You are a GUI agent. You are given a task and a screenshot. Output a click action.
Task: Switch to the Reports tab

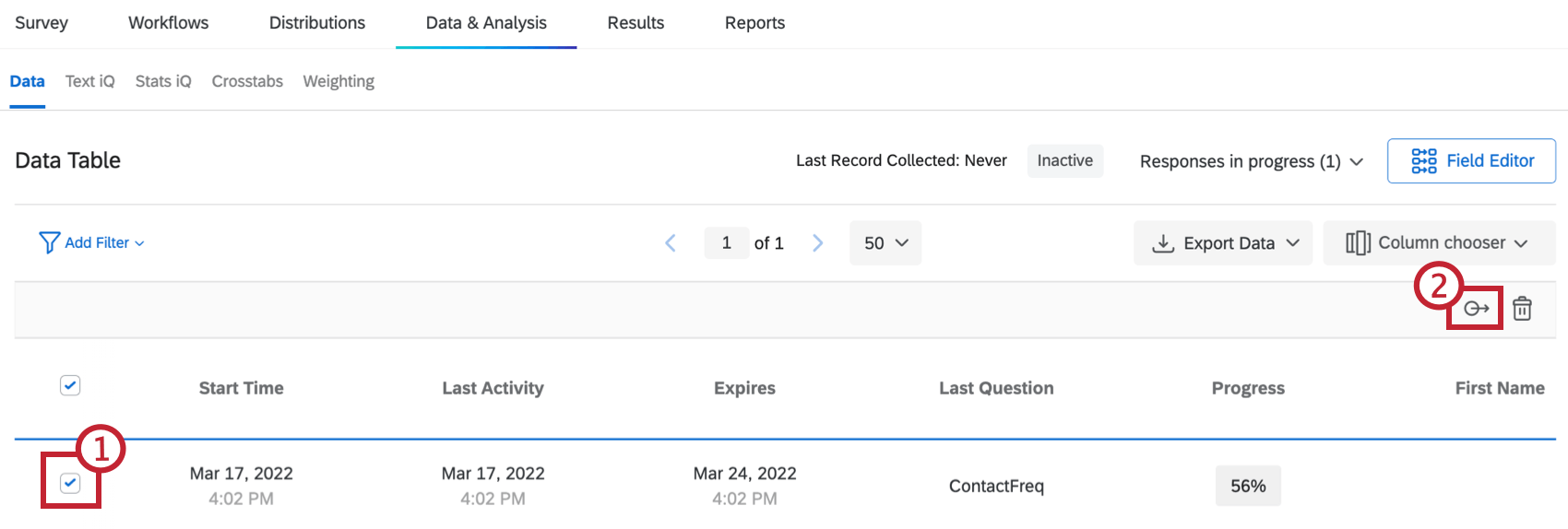coord(754,23)
